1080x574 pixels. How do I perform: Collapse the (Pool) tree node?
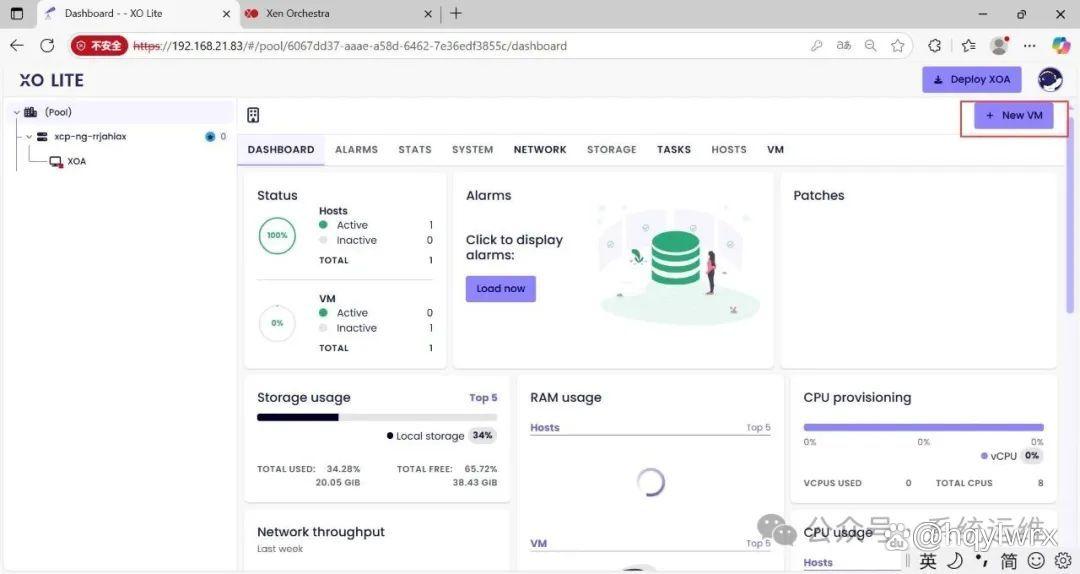[17, 112]
